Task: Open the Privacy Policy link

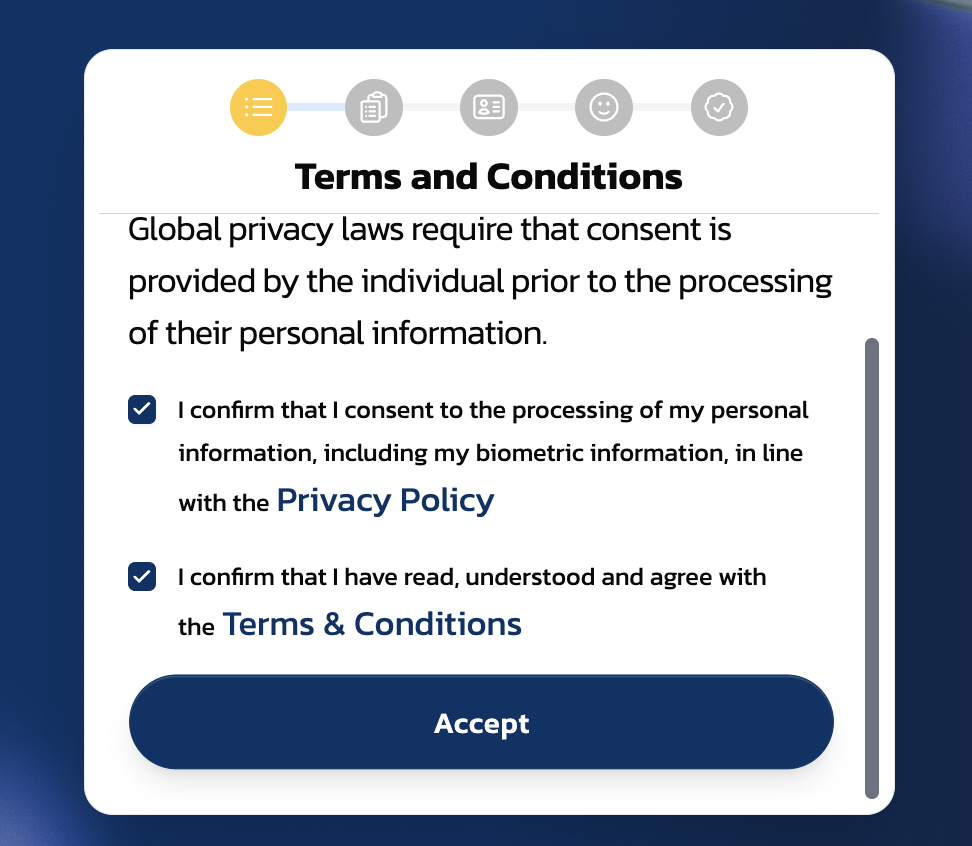Action: click(385, 499)
